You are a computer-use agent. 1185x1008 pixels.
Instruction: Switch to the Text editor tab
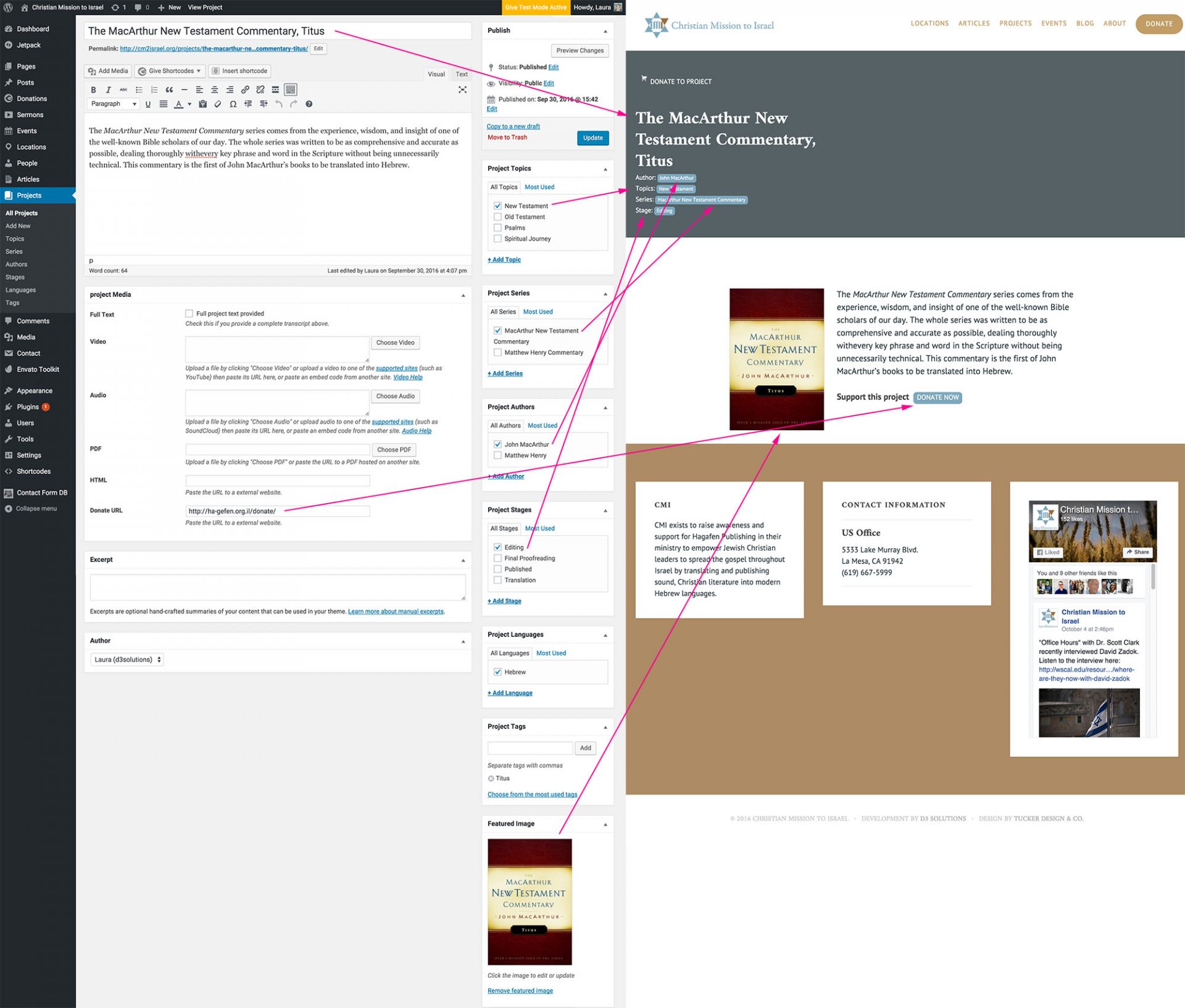(x=462, y=74)
